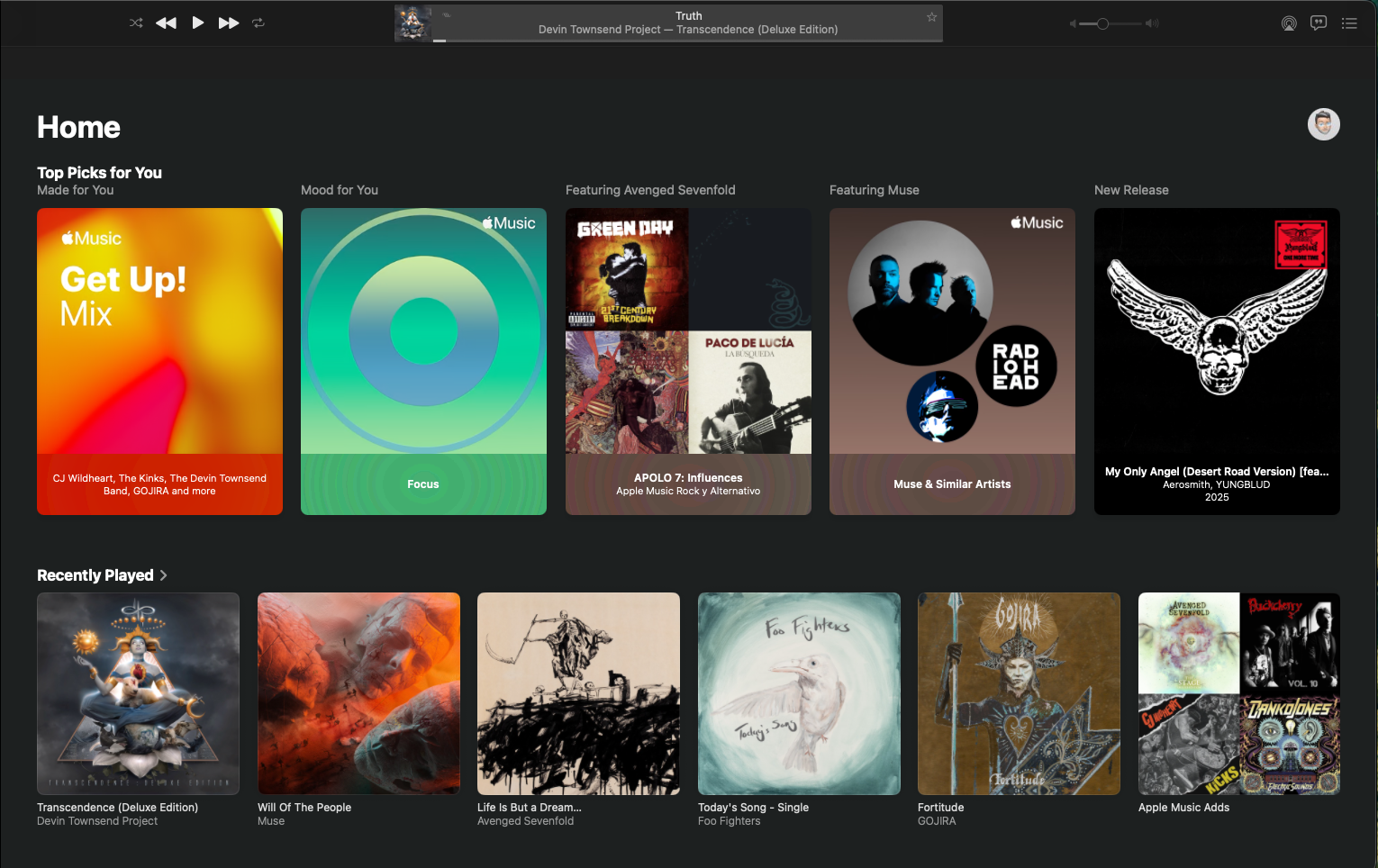Open APOLO 7: Influences playlist
Screen dimensions: 1378x868
(688, 361)
